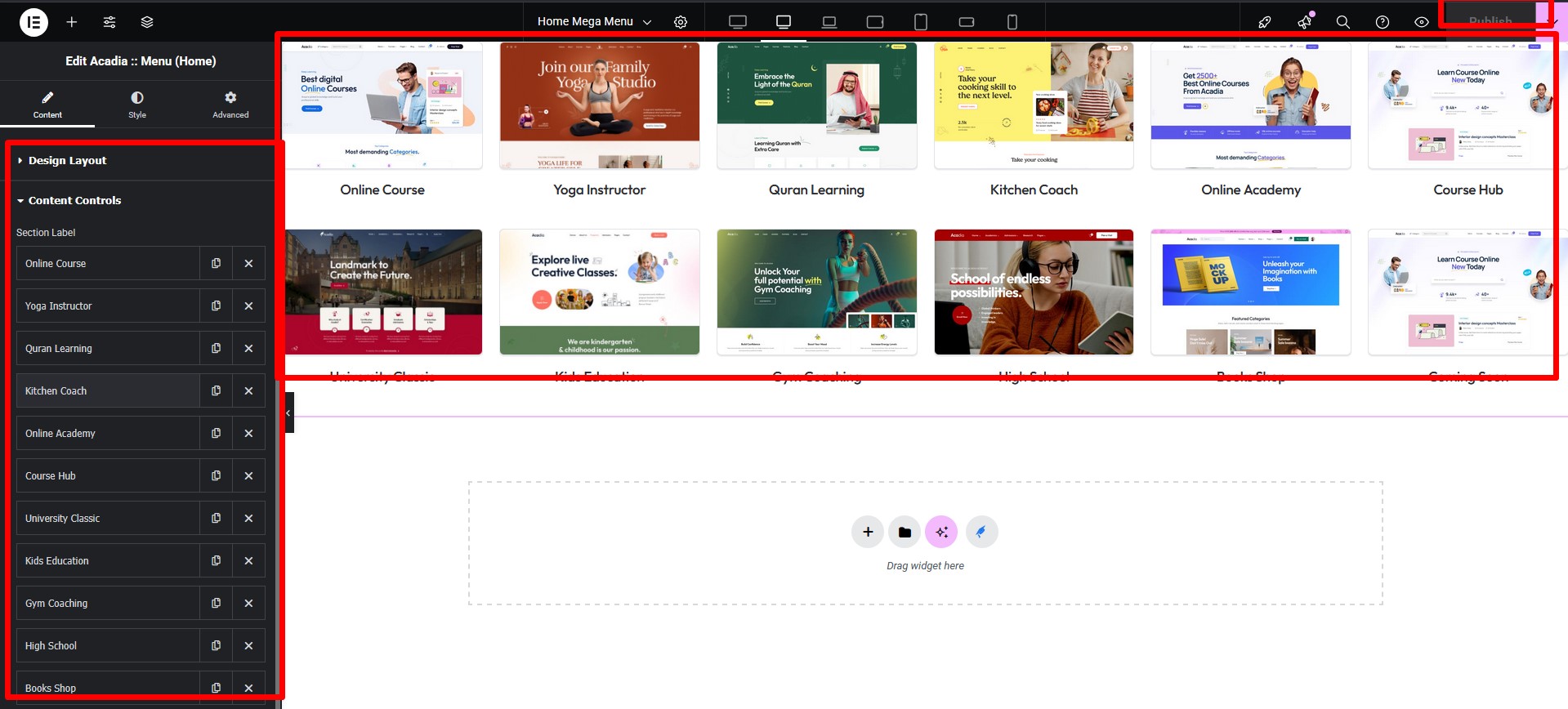
Task: Duplicate the Gym Coaching item
Action: [x=217, y=604]
